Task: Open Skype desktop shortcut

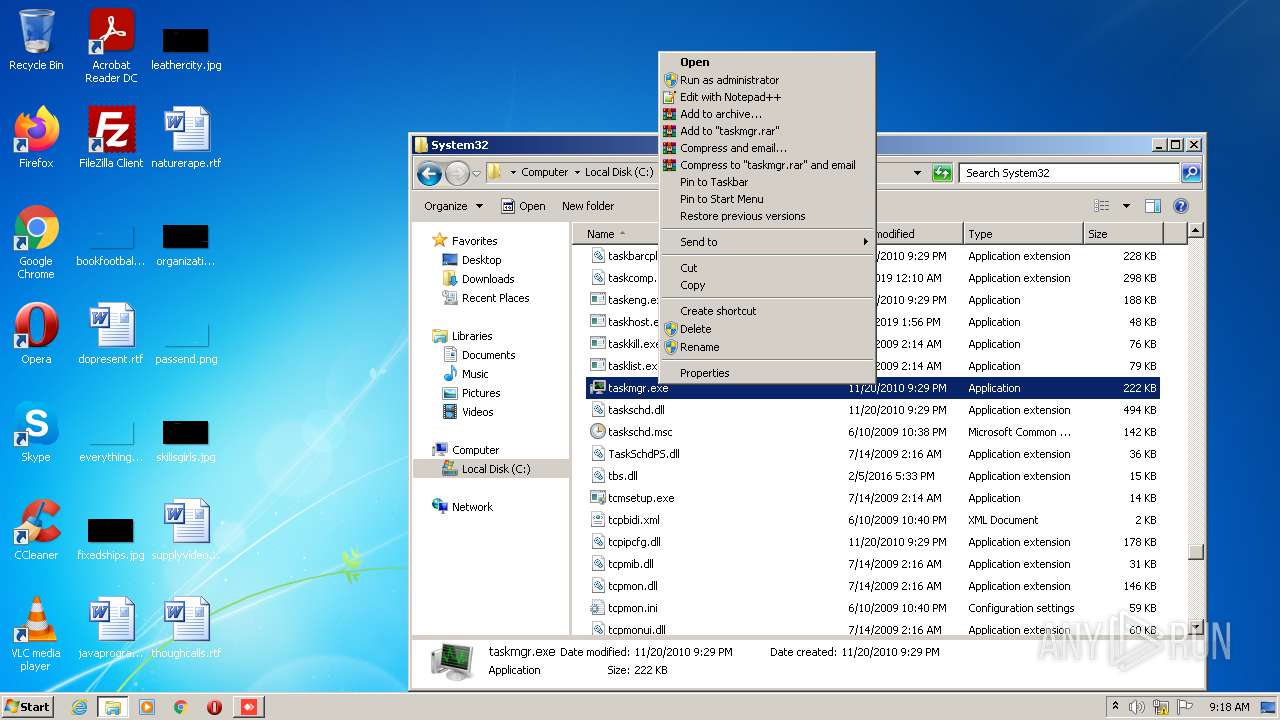Action: click(x=36, y=432)
